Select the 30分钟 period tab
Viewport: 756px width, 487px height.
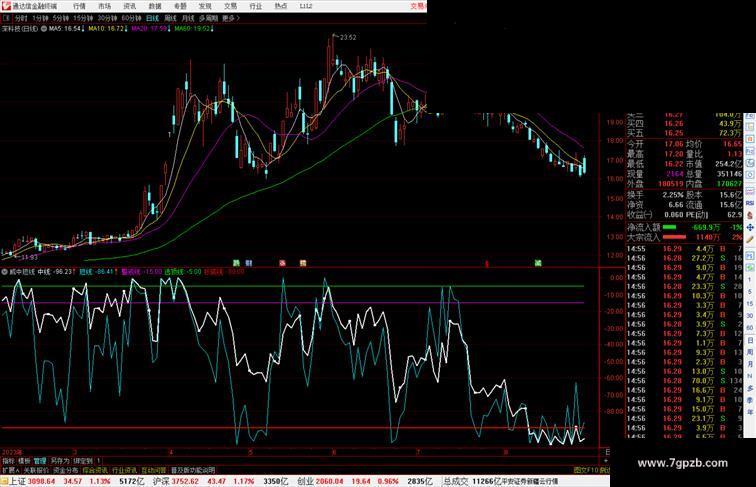click(x=107, y=18)
